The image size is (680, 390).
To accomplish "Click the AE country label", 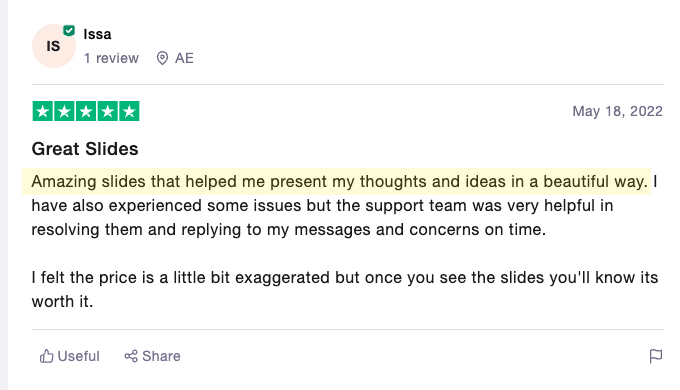I will [184, 58].
